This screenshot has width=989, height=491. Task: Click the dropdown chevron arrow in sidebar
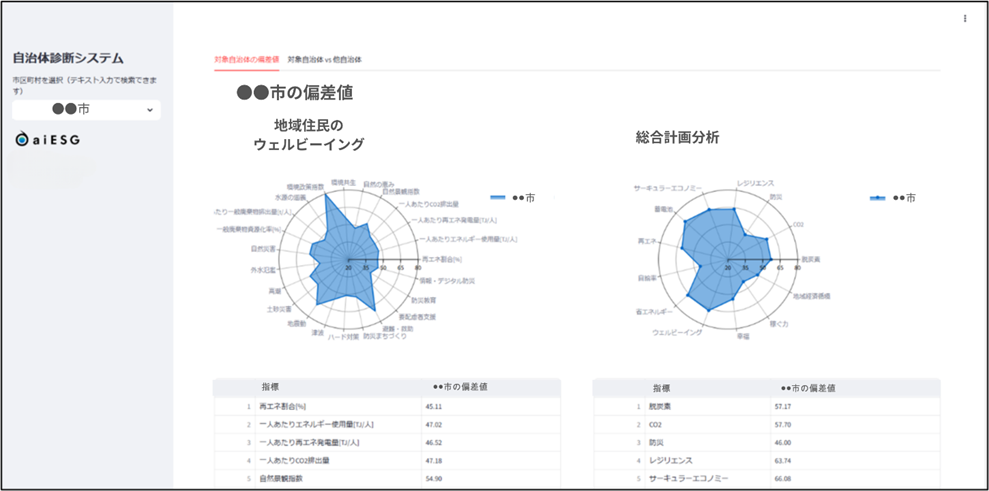150,110
